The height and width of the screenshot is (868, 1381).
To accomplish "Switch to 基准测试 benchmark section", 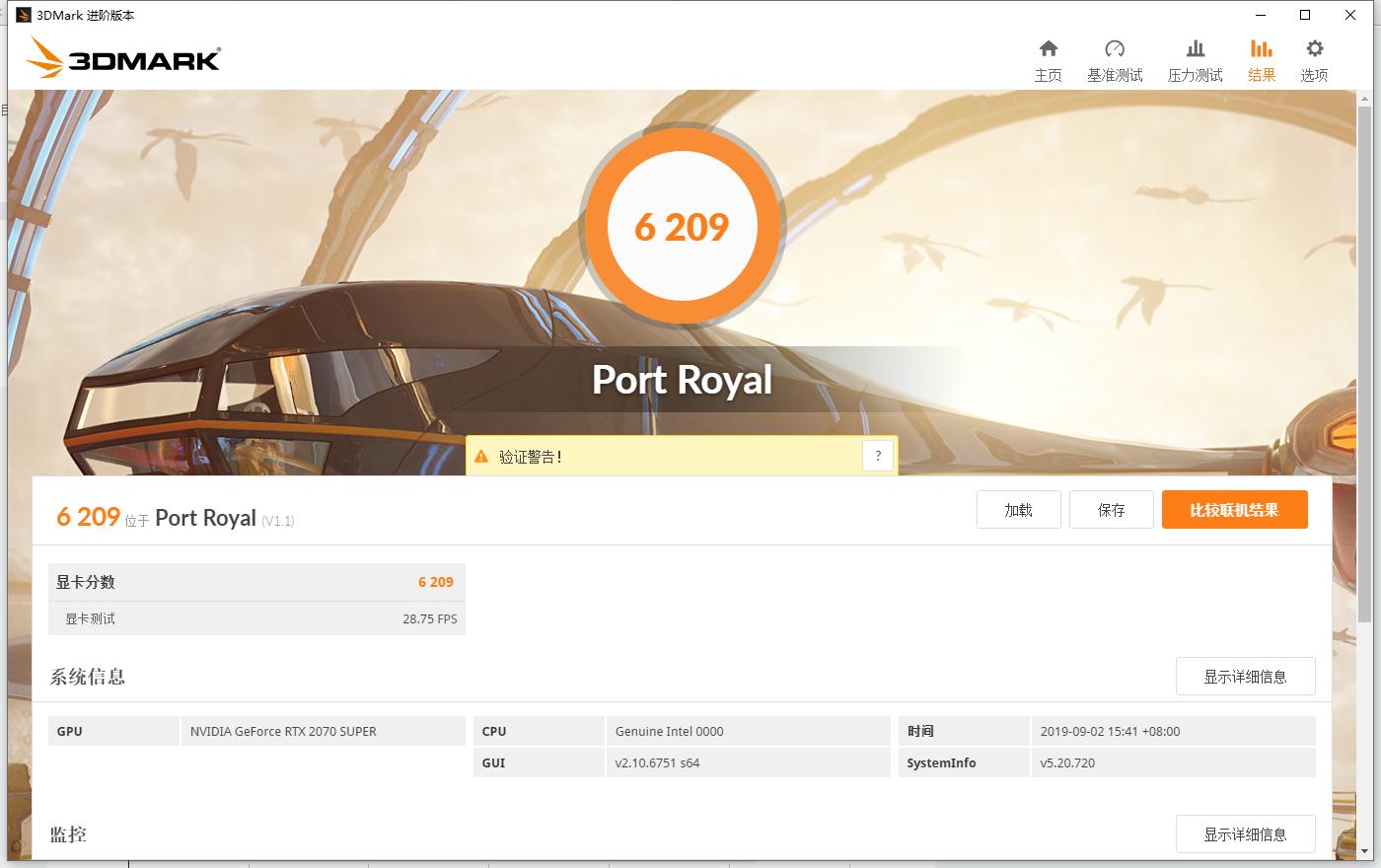I will point(1115,59).
